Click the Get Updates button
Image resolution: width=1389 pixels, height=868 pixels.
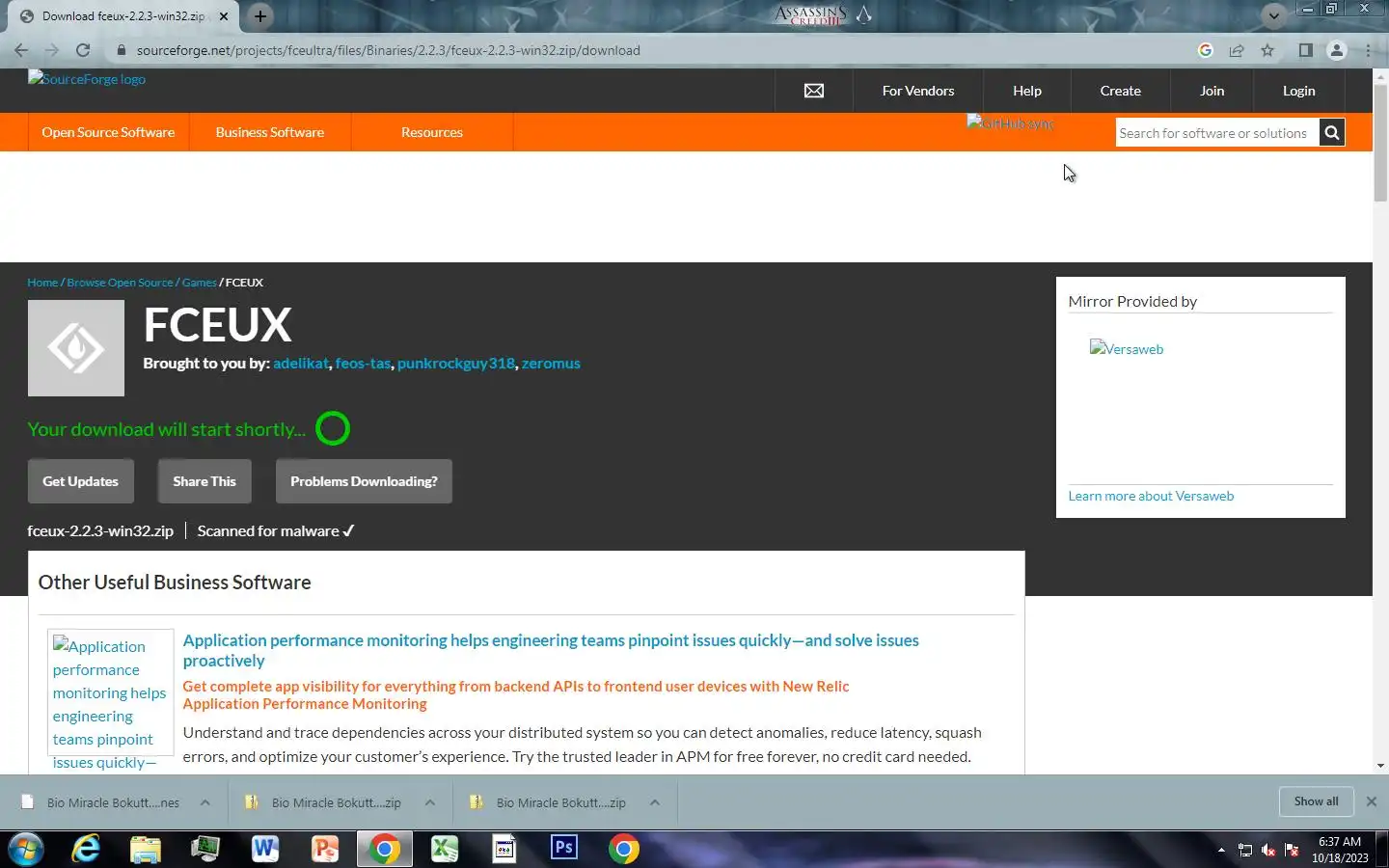[x=81, y=481]
